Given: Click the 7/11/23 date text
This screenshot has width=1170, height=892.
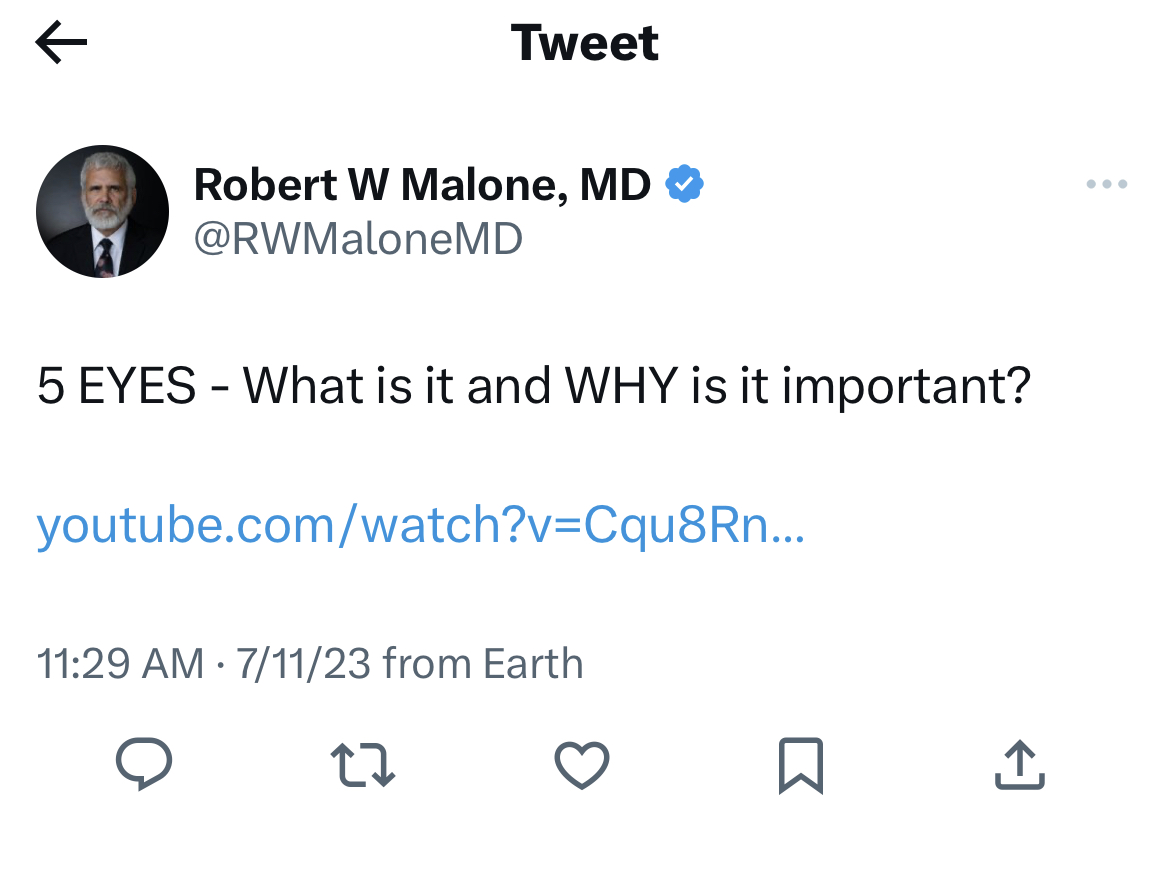Looking at the screenshot, I should [x=303, y=664].
